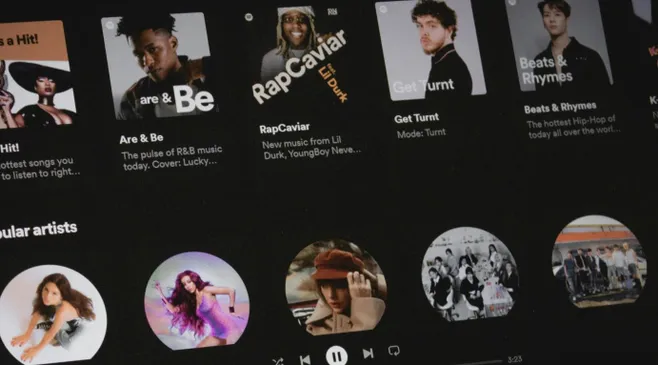Open the popular artist with long brown hair in a white dress
This screenshot has height=365, width=658.
coord(52,314)
